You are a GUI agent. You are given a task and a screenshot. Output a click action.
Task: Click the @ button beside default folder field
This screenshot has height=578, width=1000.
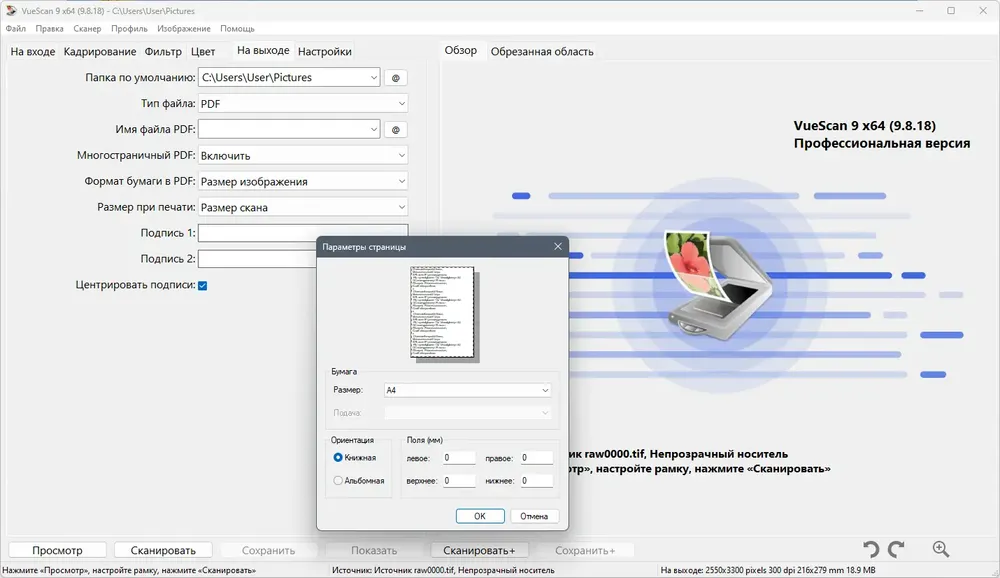coord(395,78)
